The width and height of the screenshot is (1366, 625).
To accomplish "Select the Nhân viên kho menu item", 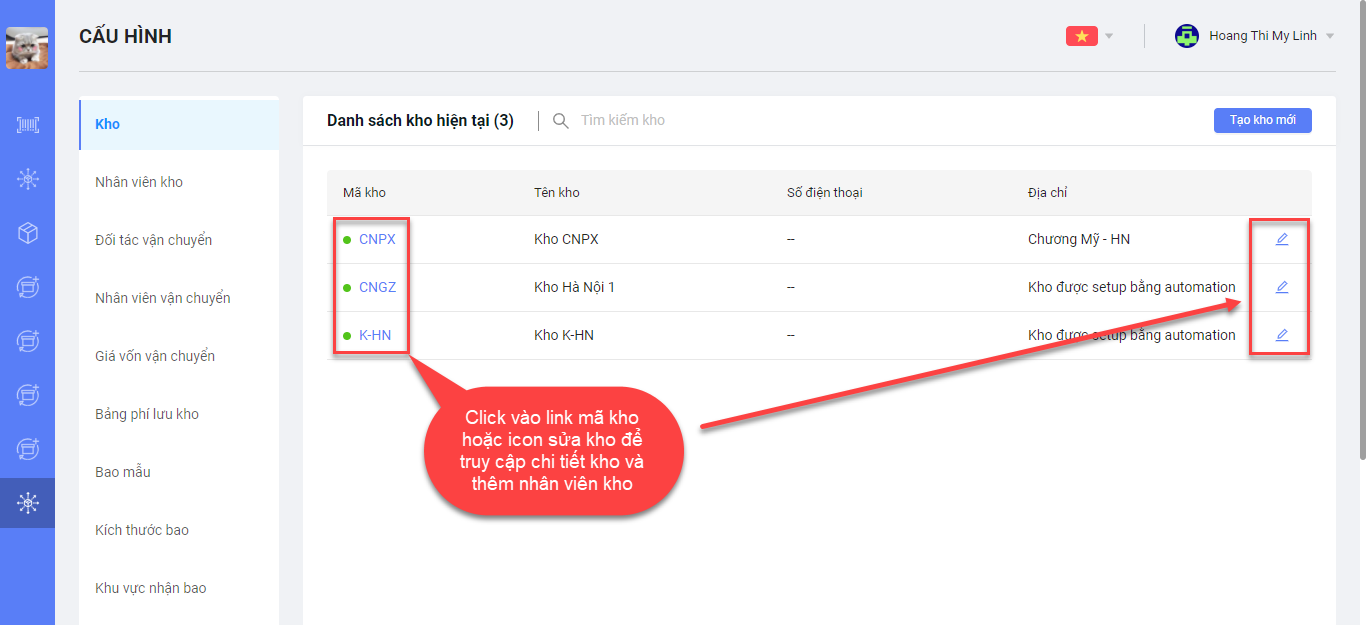I will click(139, 182).
